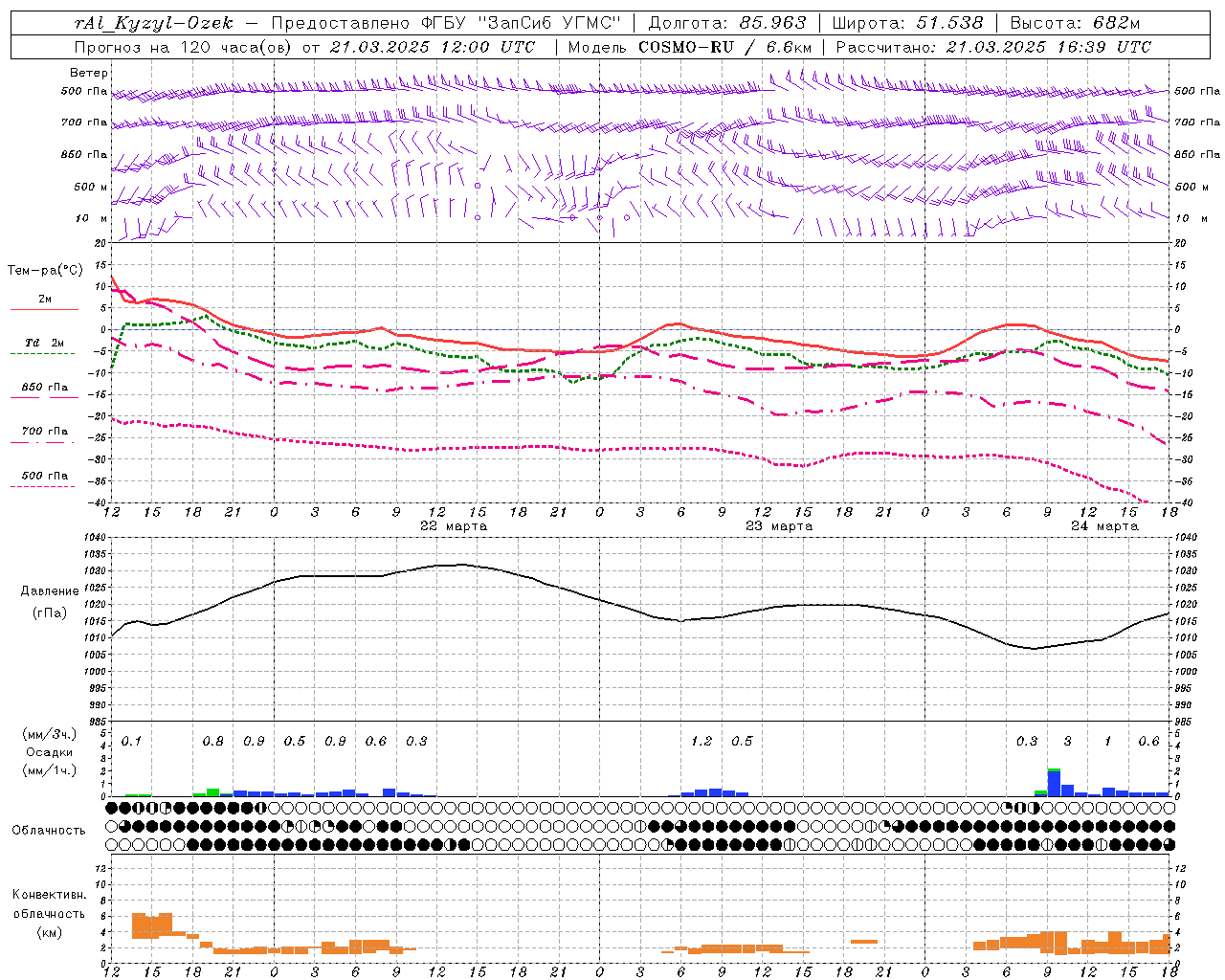Click the station name rAl_Kyzyl-Ozek in header
Viewport: 1225px width, 980px height.
click(x=153, y=23)
